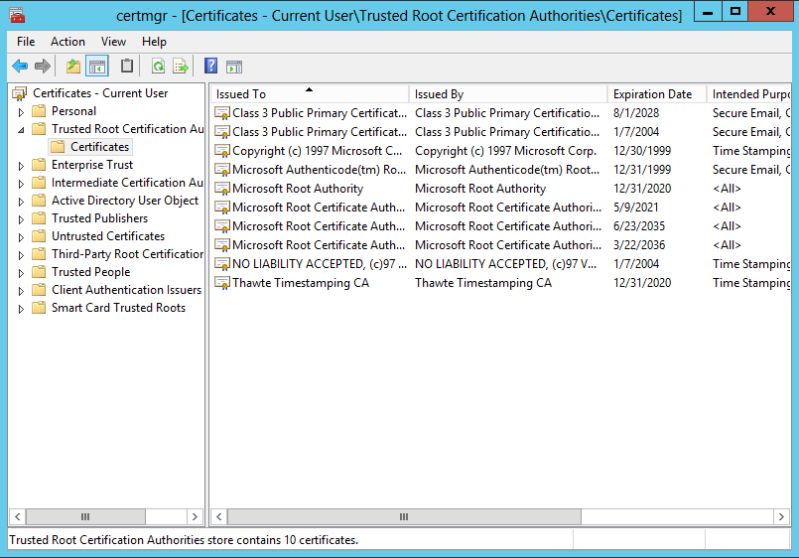Click Certificates - Current User root node icon
The width and height of the screenshot is (799, 558).
[19, 94]
